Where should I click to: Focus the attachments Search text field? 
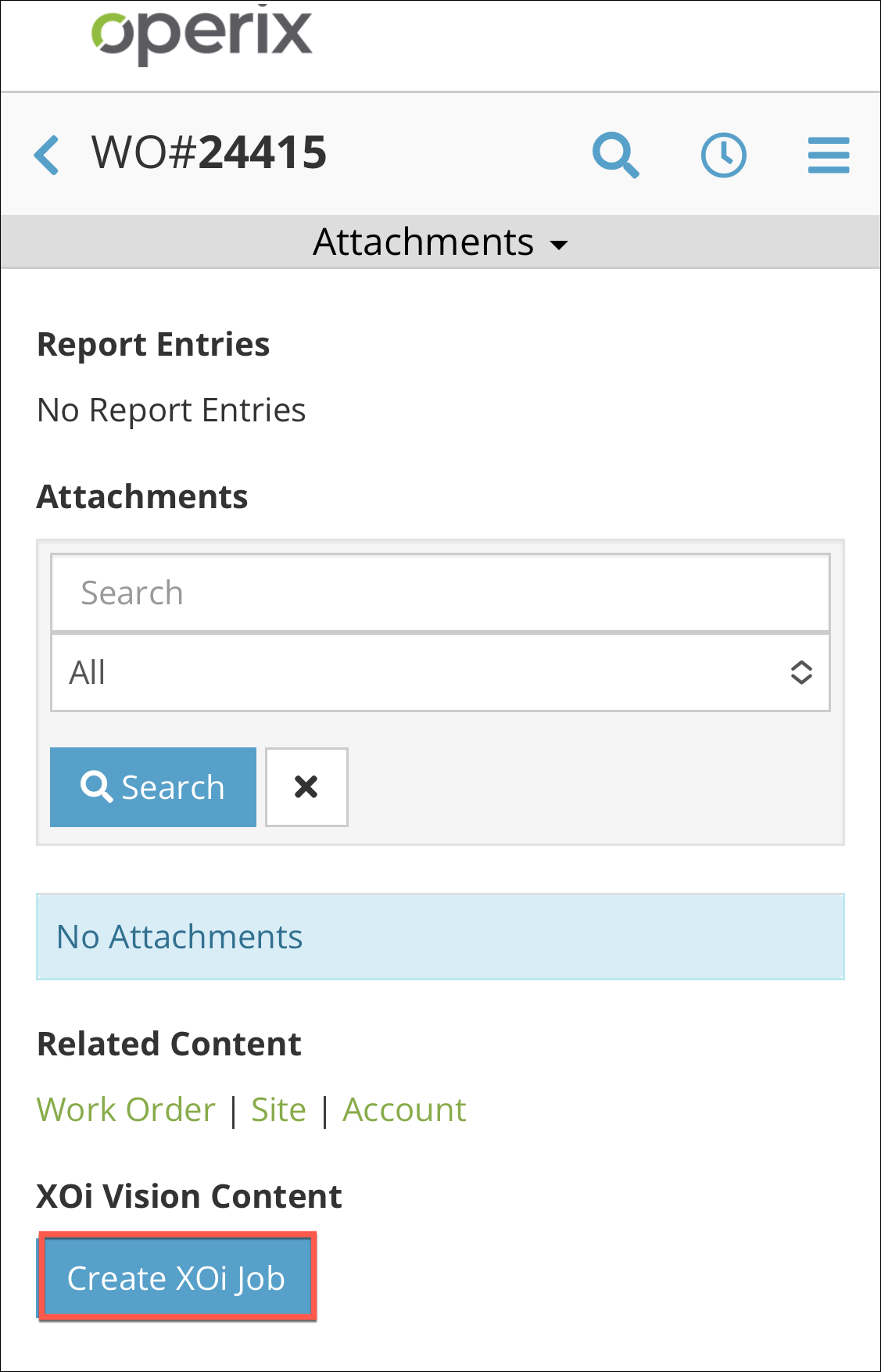click(440, 593)
